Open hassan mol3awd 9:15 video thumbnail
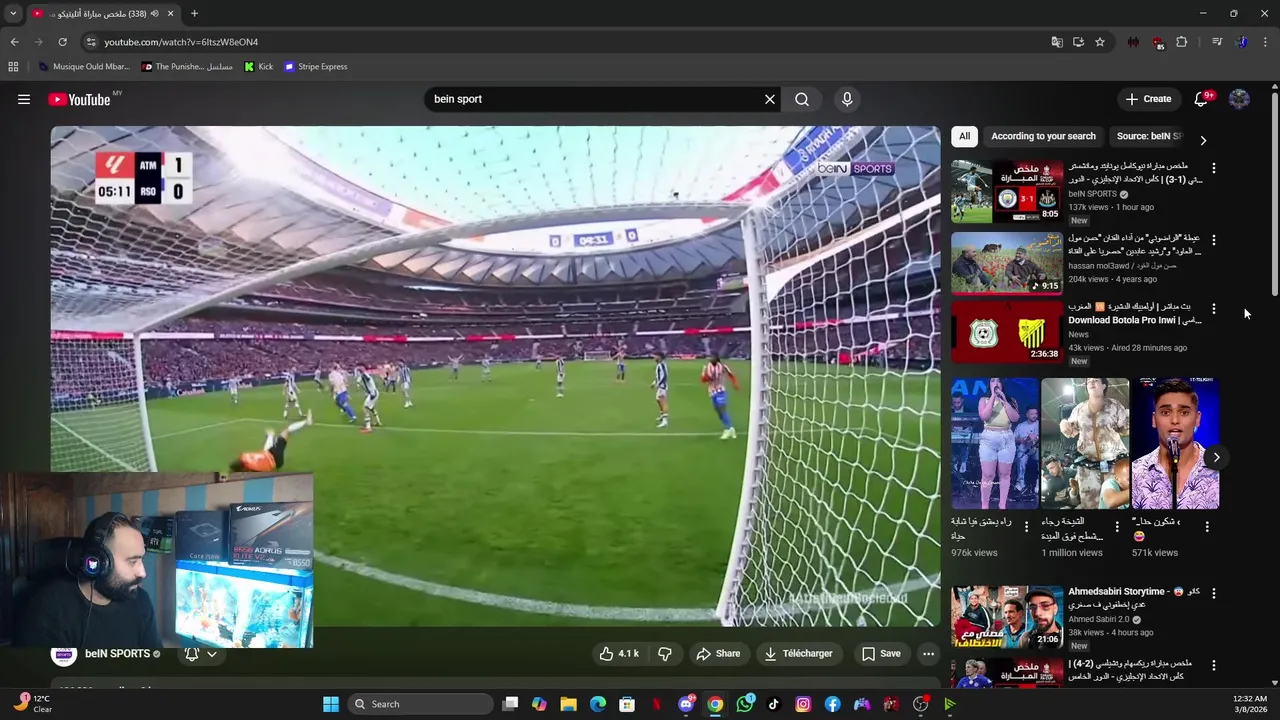 1007,263
